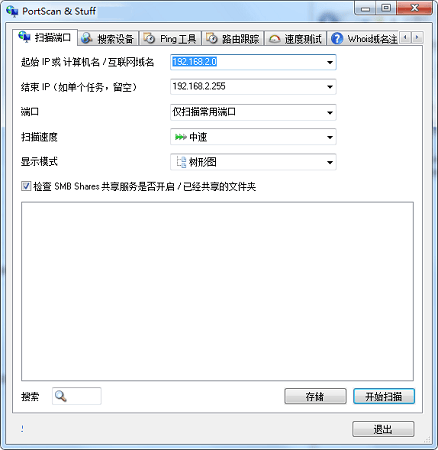Image resolution: width=438 pixels, height=450 pixels.
Task: Expand the start IP dropdown
Action: 330,62
